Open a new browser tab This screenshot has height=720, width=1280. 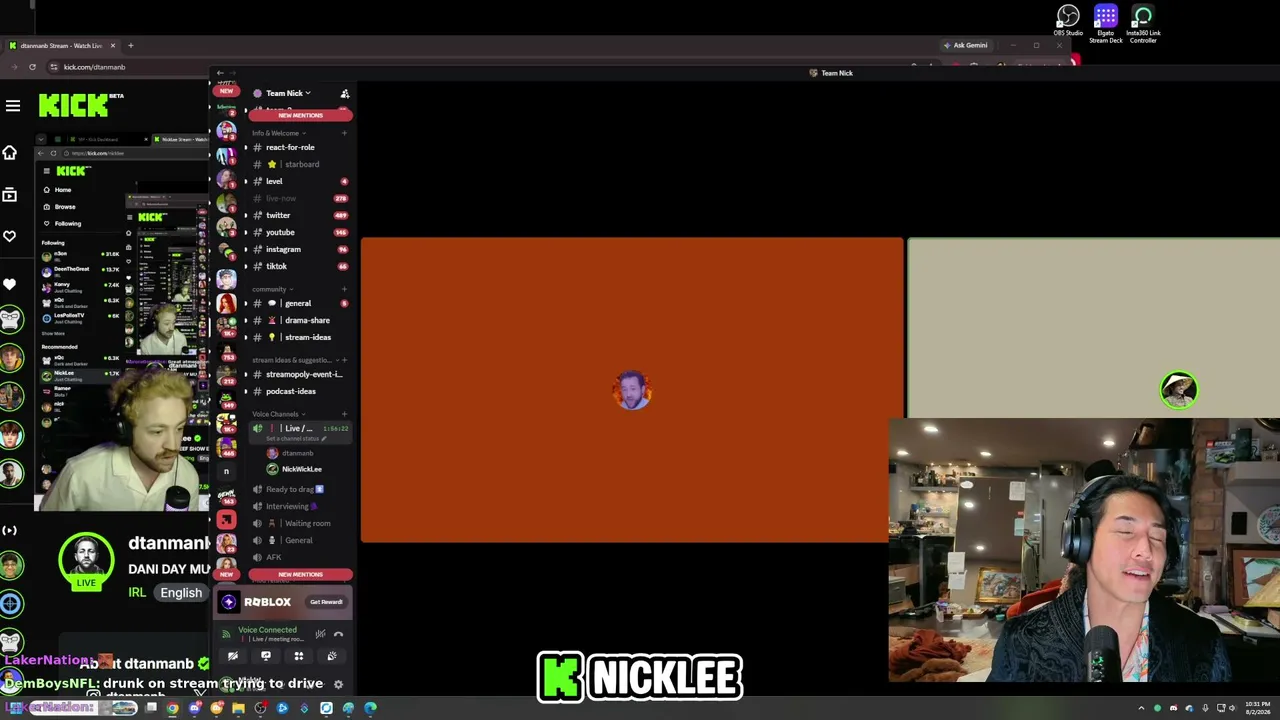(x=130, y=45)
